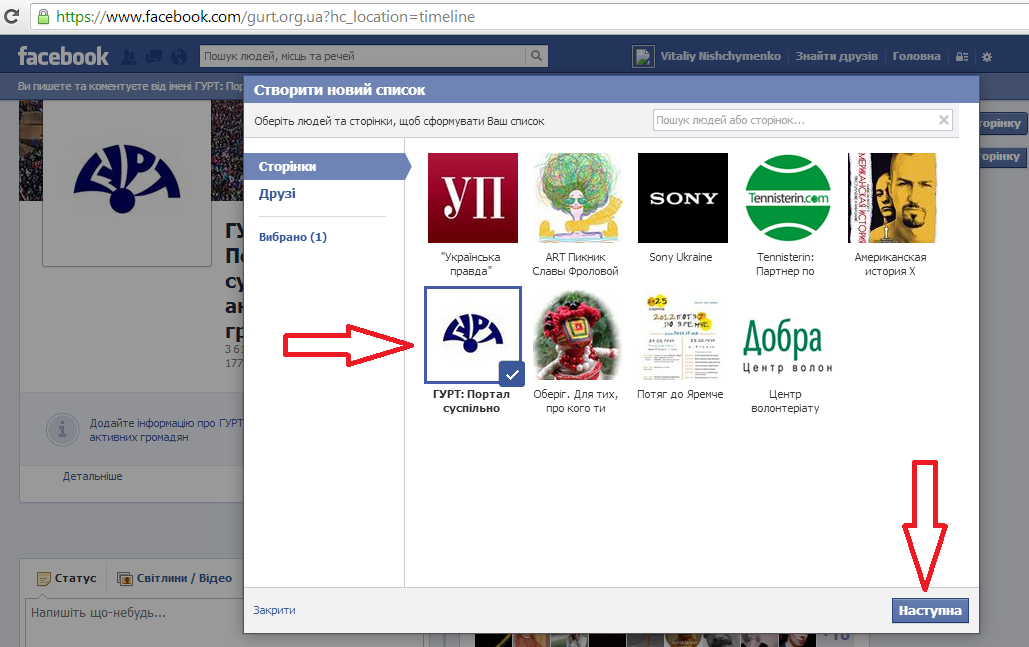Click the ГУРТ: Портал суспільно caption

[x=471, y=401]
